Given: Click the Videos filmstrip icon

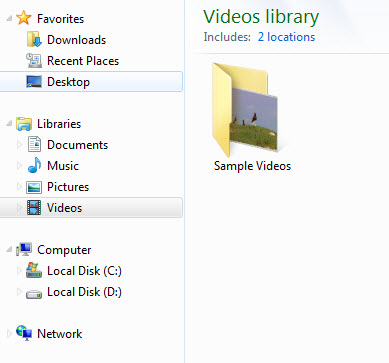Looking at the screenshot, I should coord(34,208).
